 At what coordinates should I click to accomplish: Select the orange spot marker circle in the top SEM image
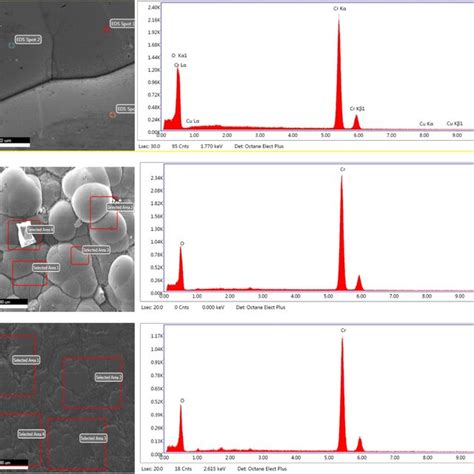pyautogui.click(x=113, y=115)
